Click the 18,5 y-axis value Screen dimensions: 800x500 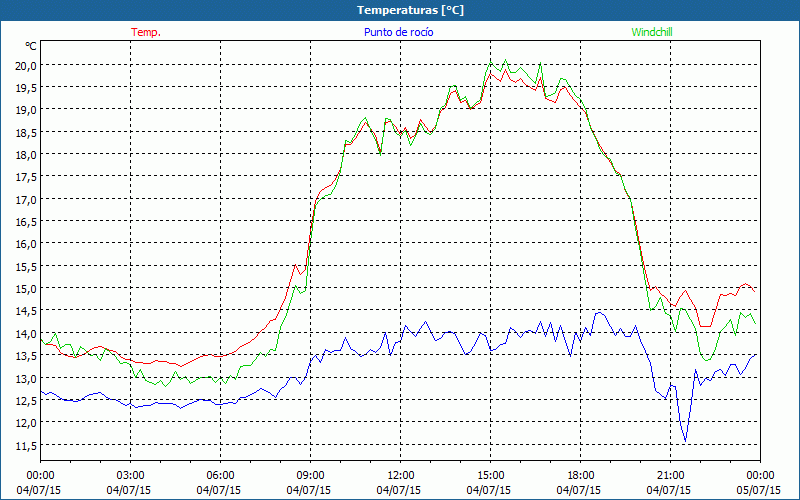point(25,132)
